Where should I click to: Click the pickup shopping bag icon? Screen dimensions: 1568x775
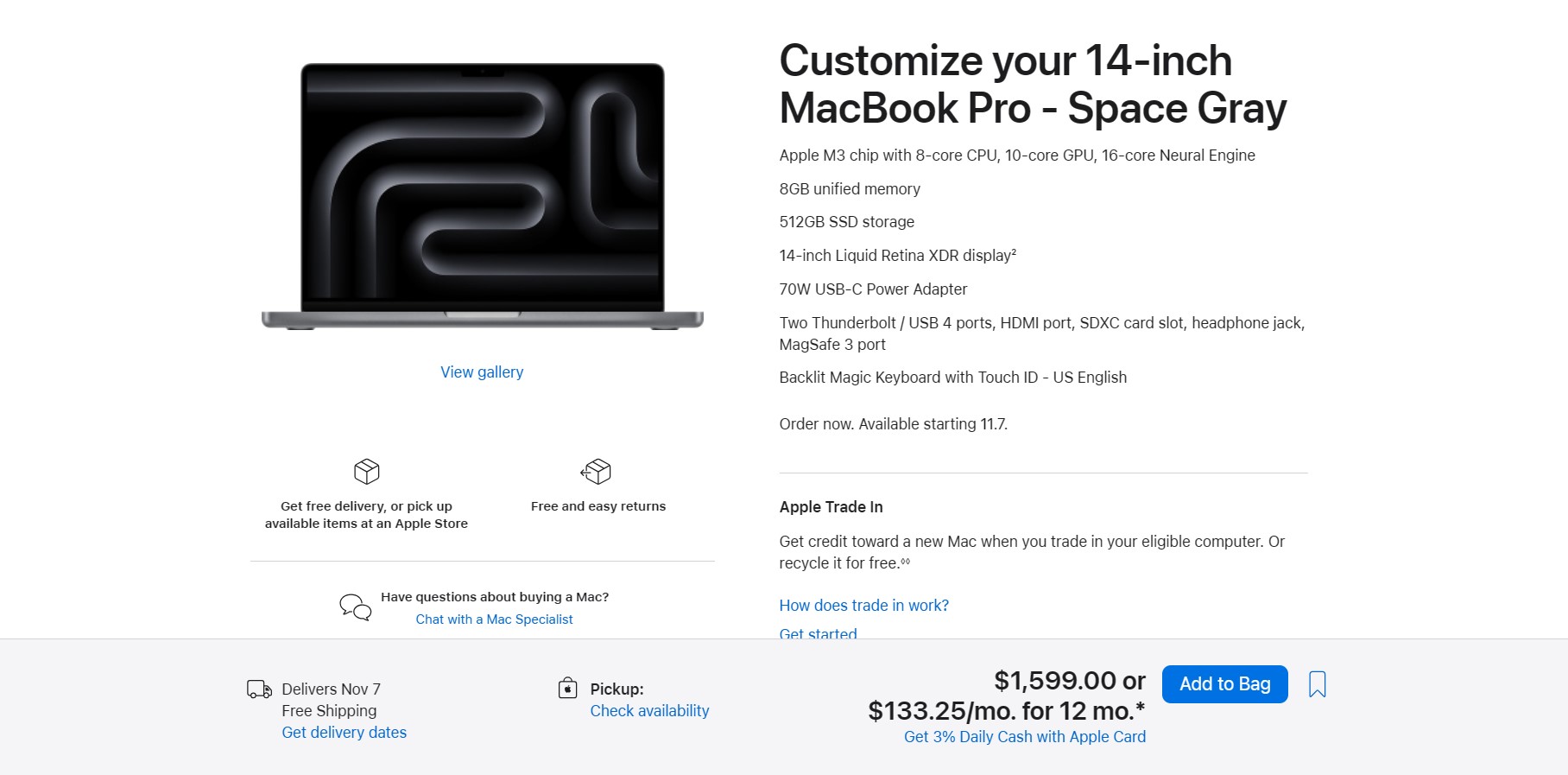567,689
